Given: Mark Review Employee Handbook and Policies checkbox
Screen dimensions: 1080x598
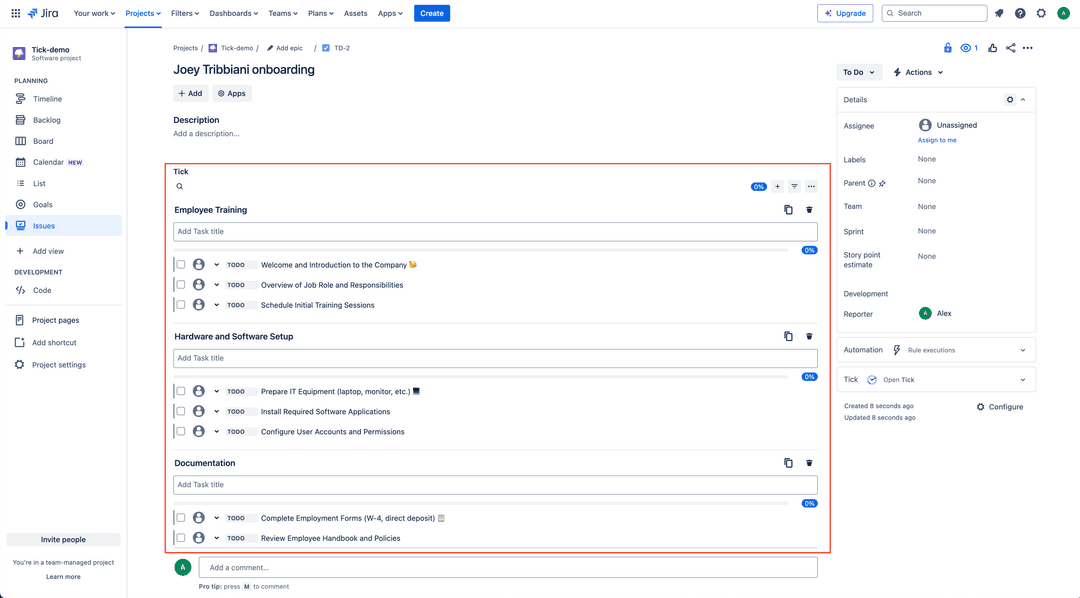Looking at the screenshot, I should tap(181, 538).
